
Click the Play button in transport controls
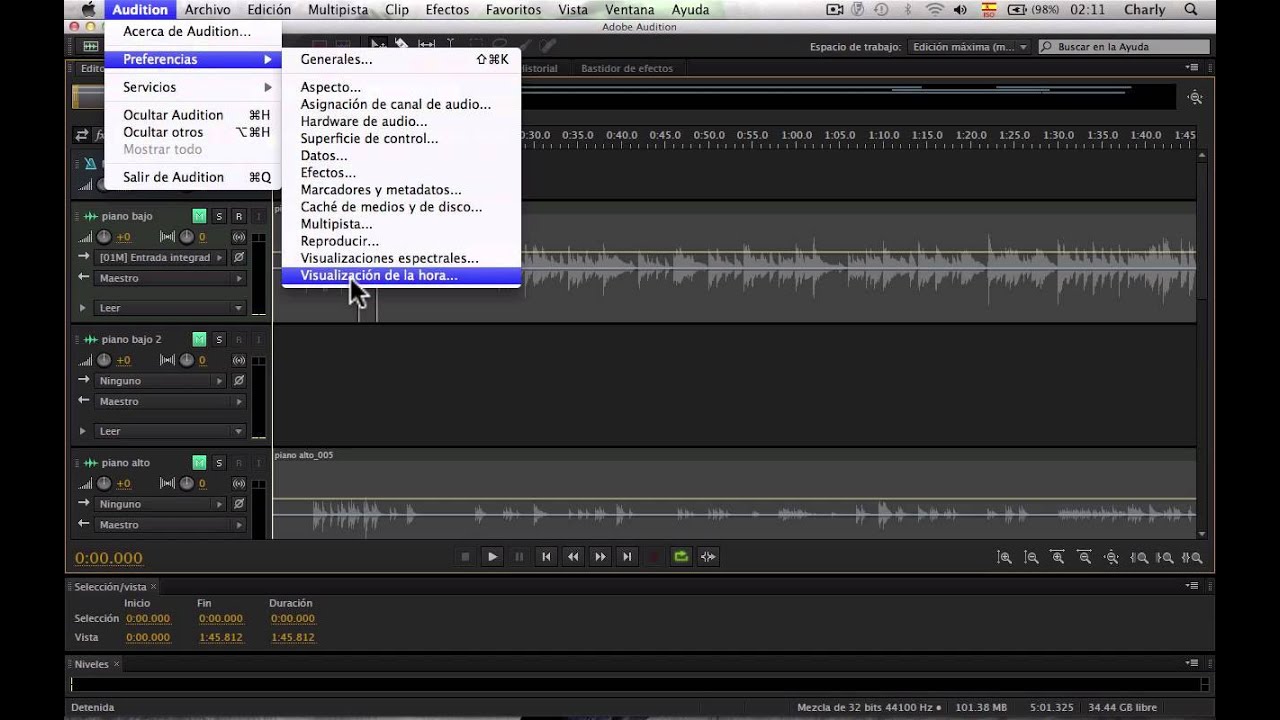[x=492, y=557]
